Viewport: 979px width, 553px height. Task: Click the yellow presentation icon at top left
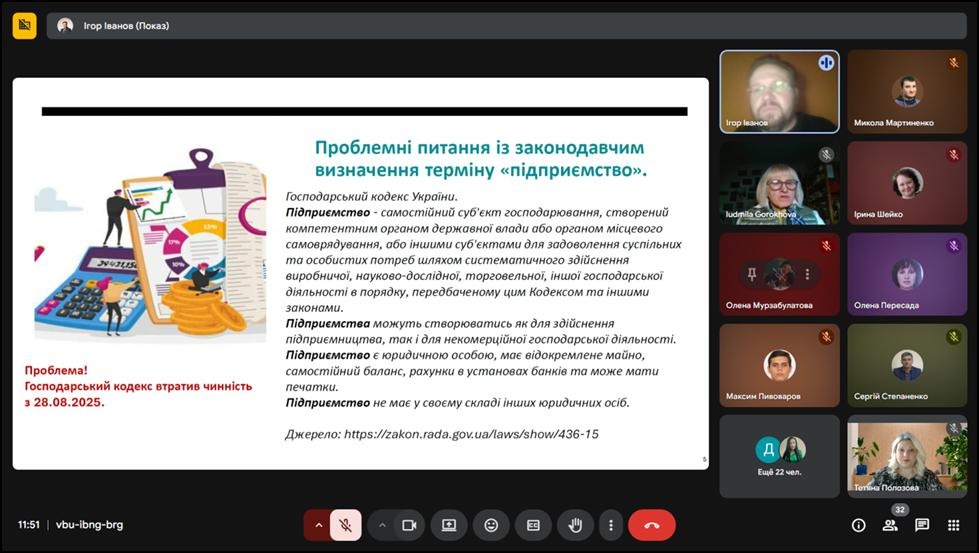click(x=24, y=26)
